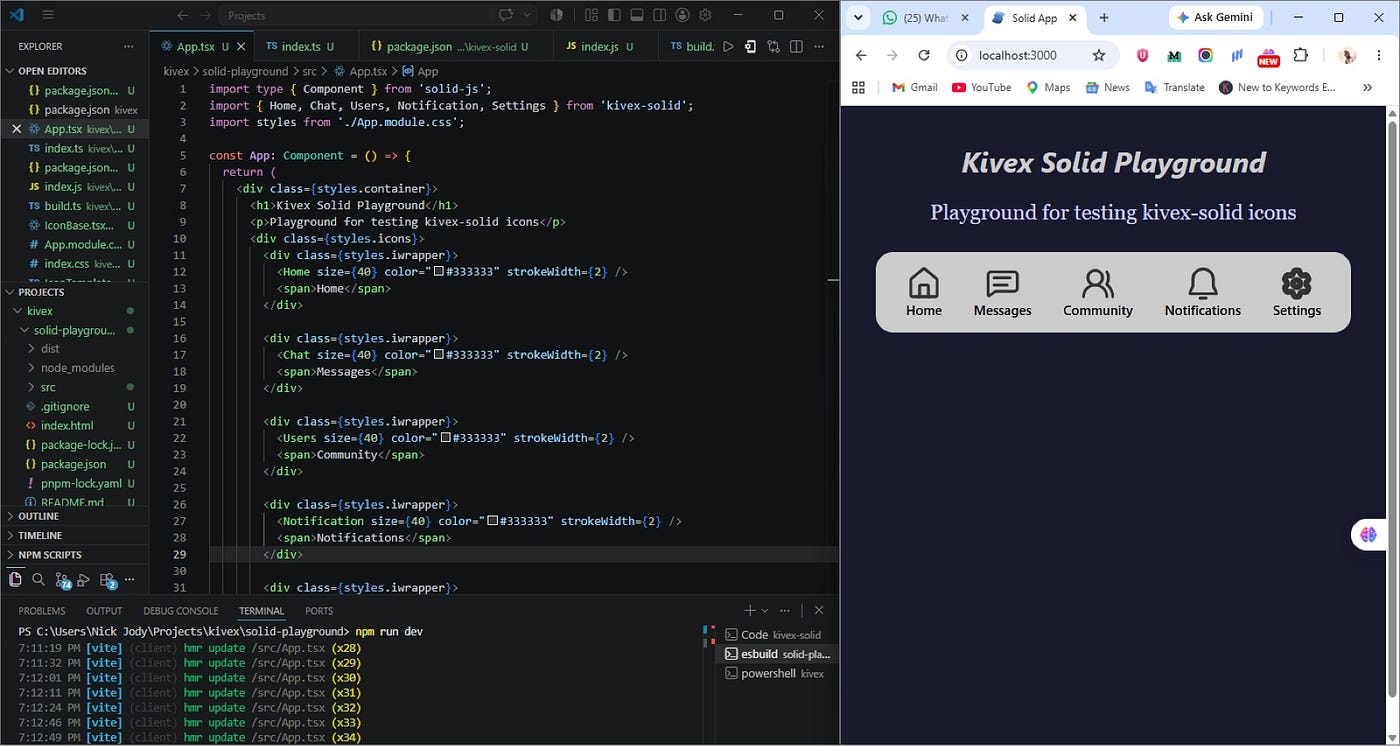Open Chrome three-dot menu
The image size is (1400, 746).
click(x=1381, y=56)
